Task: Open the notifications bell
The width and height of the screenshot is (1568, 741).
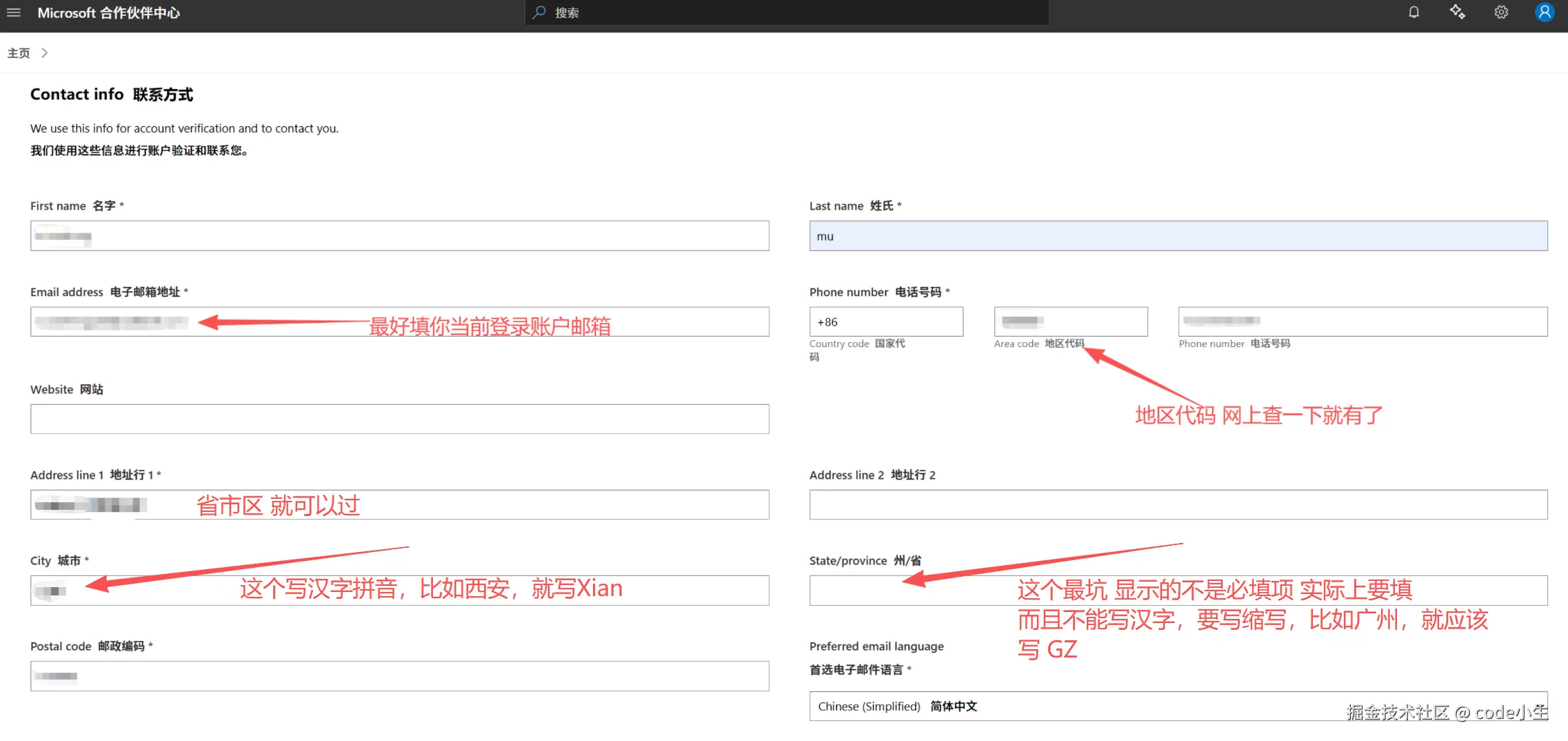Action: 1414,12
